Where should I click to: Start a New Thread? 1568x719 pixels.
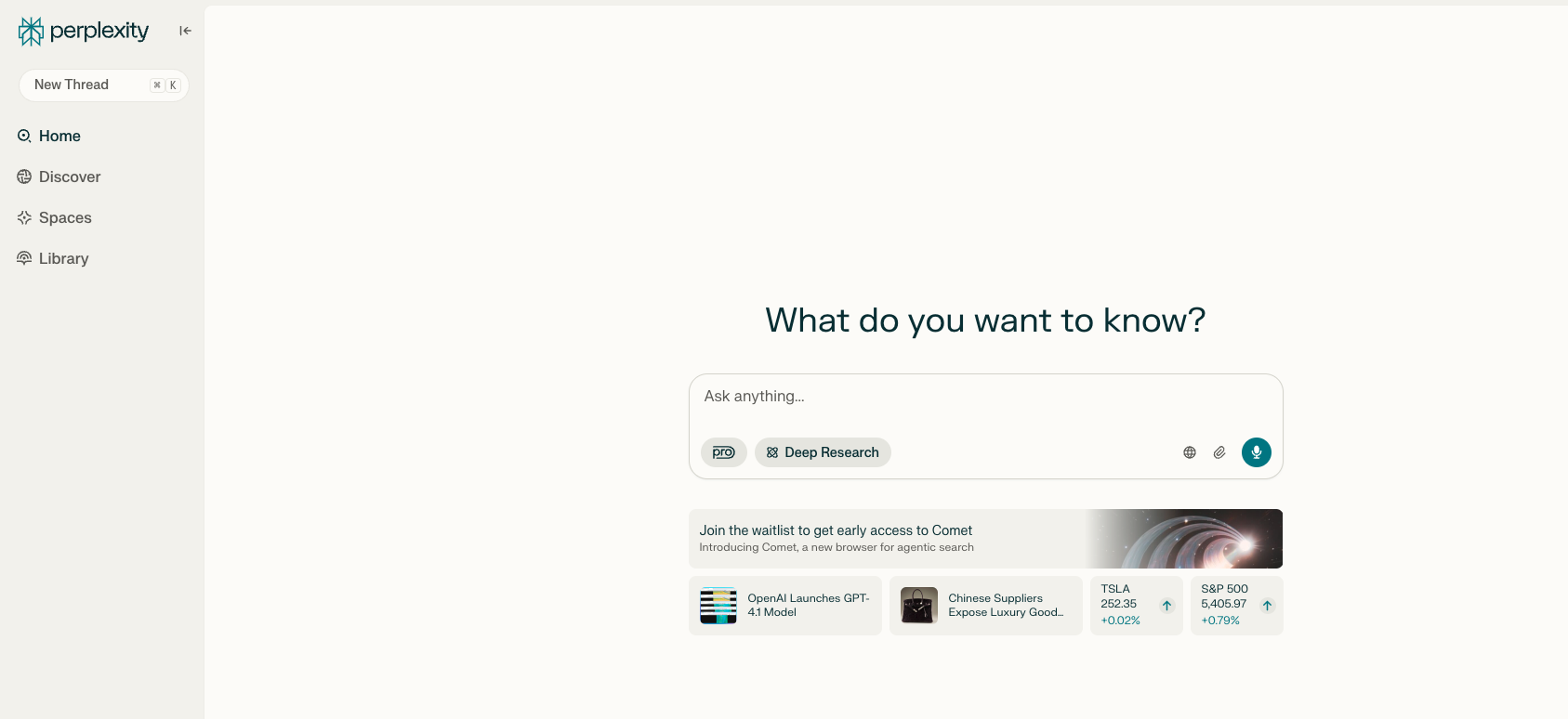104,85
